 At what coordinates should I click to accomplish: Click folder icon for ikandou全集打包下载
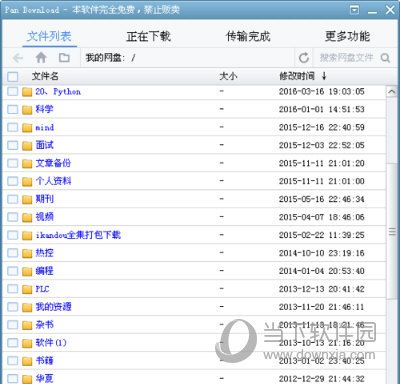27,236
